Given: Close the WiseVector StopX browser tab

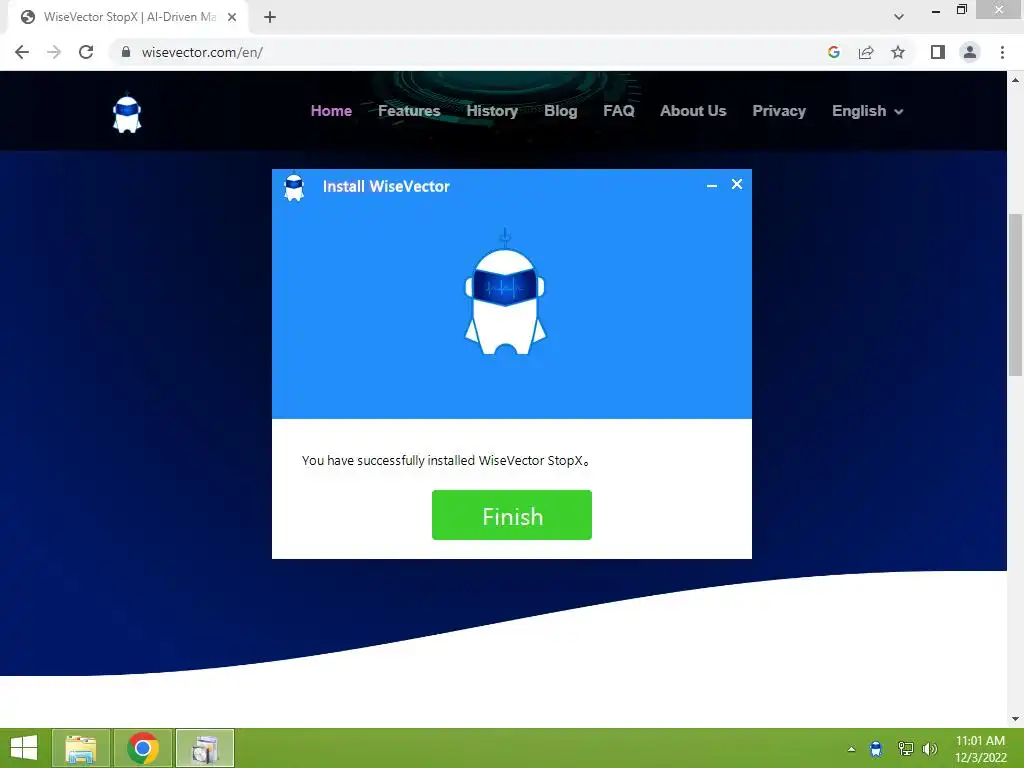Looking at the screenshot, I should [x=232, y=18].
